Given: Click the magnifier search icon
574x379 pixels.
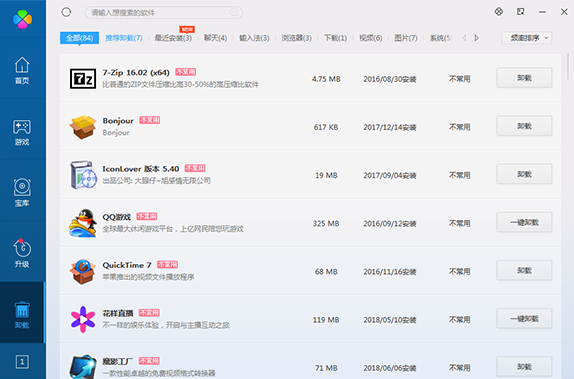Looking at the screenshot, I should 234,12.
